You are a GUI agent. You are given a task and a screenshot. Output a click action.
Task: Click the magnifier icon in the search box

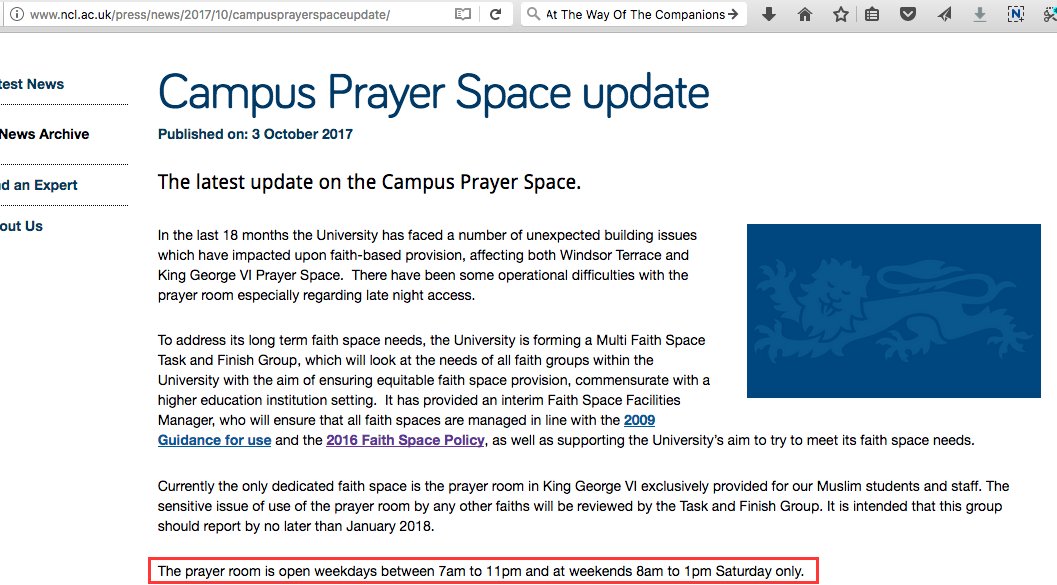[533, 13]
